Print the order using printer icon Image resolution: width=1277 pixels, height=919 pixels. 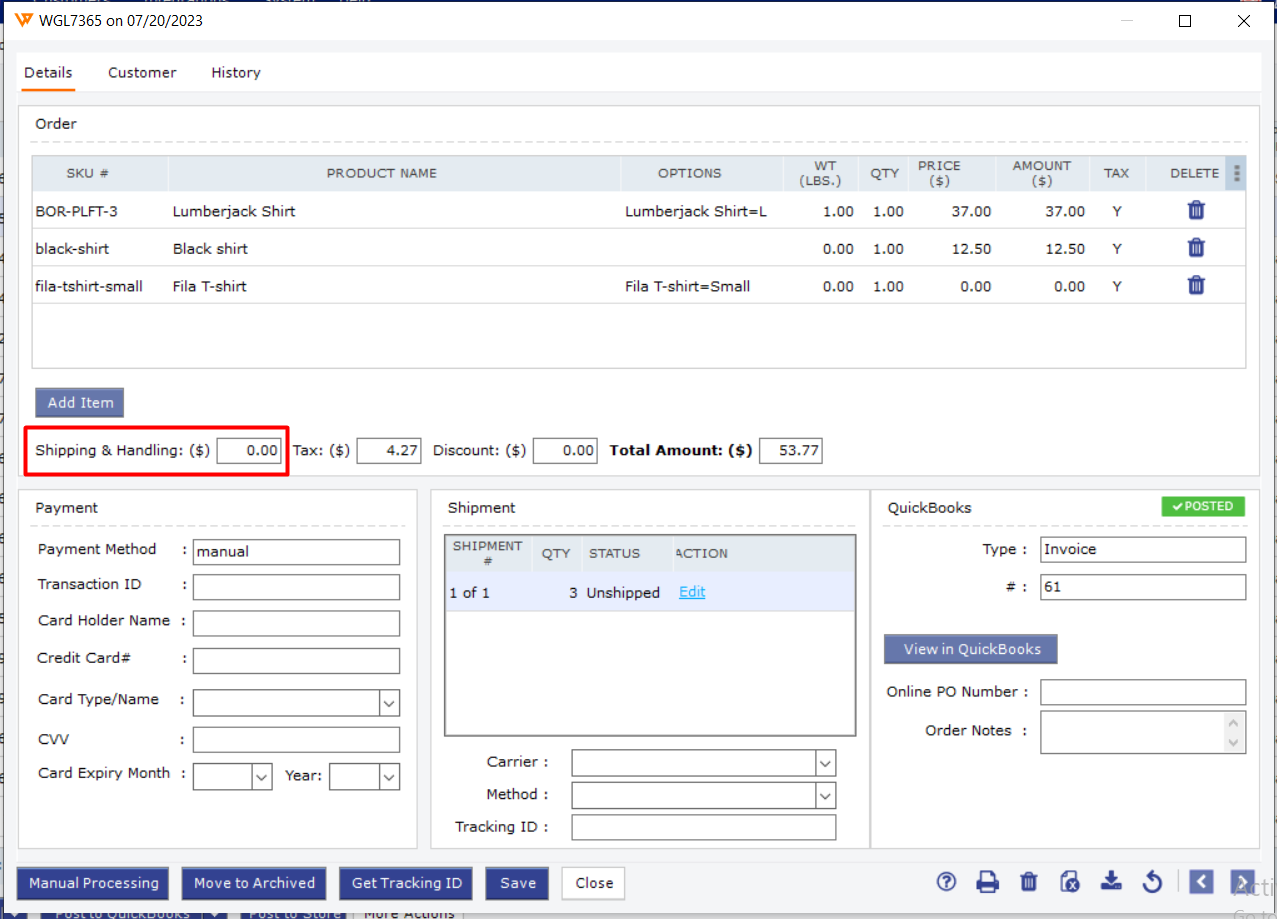[987, 881]
